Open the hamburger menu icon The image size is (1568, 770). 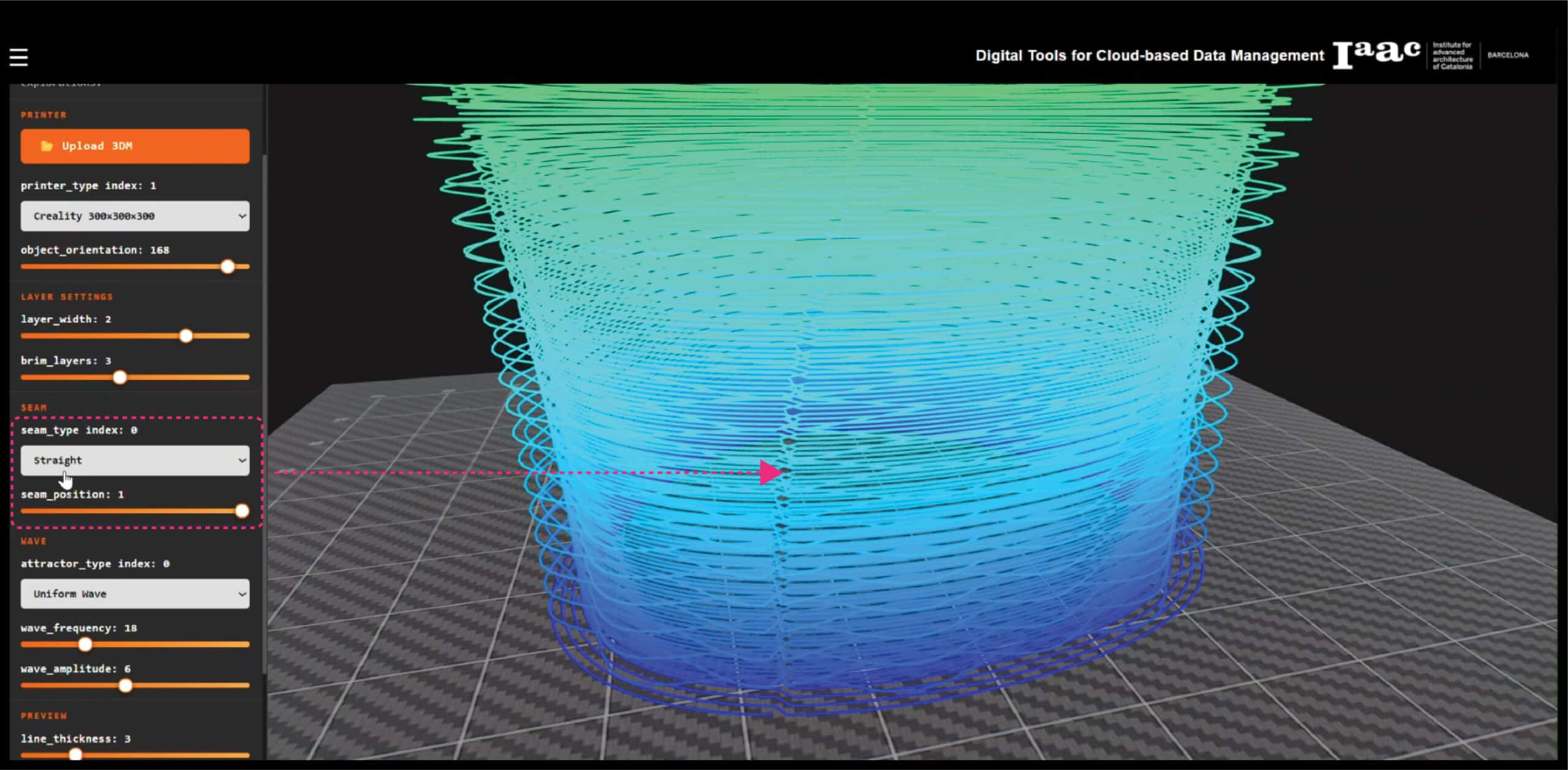(x=19, y=57)
